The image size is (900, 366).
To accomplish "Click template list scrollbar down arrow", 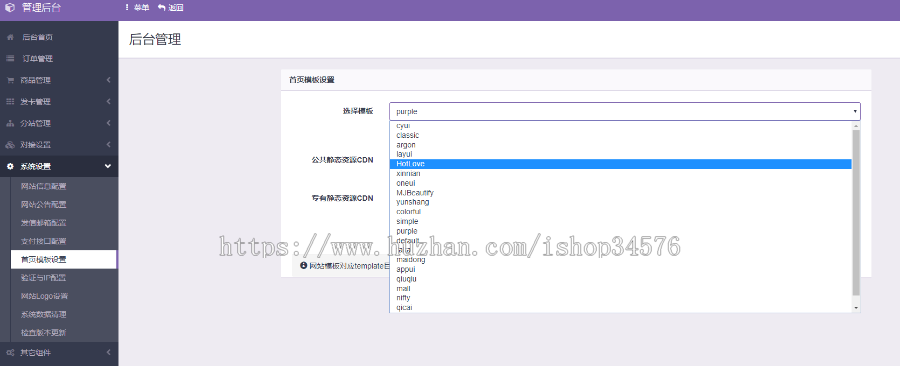I will [x=856, y=308].
